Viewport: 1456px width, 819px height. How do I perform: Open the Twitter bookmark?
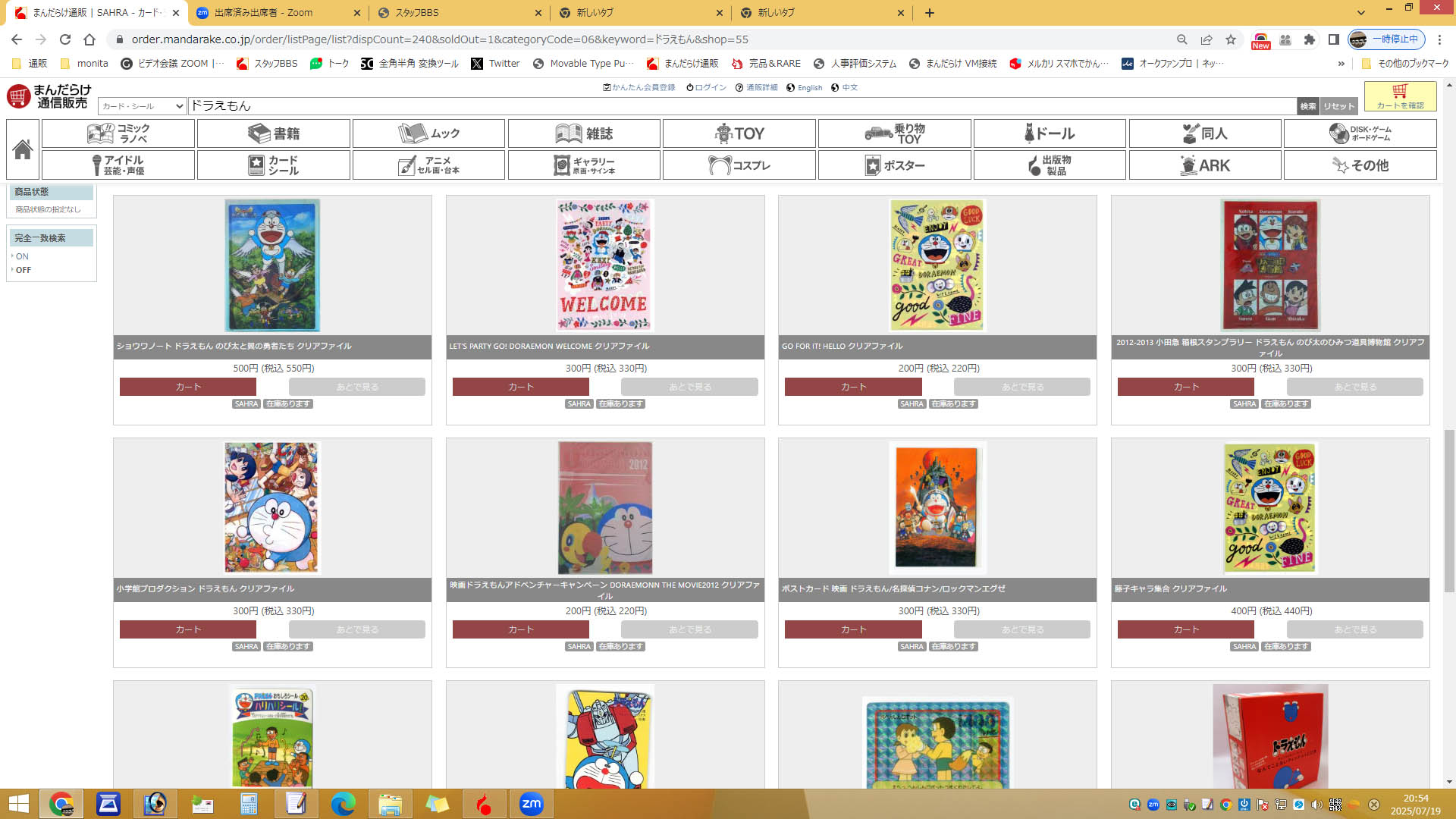[496, 64]
